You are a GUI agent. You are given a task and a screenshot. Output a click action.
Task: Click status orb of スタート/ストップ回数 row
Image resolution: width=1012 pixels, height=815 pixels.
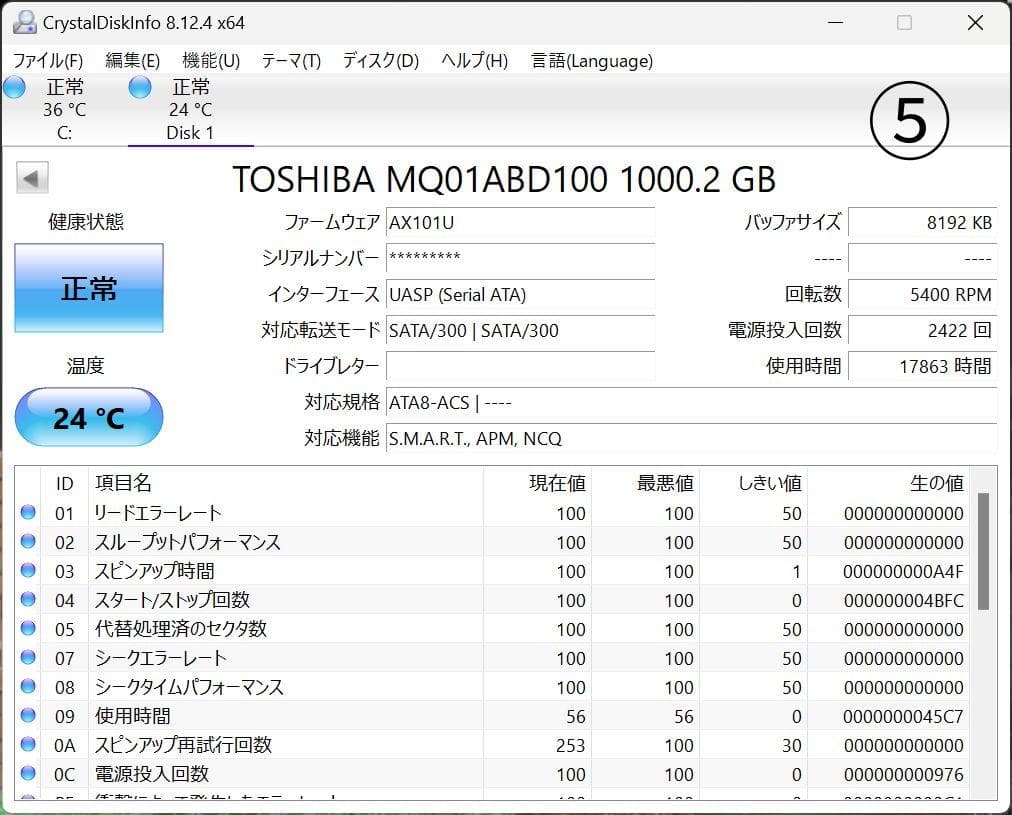(28, 599)
